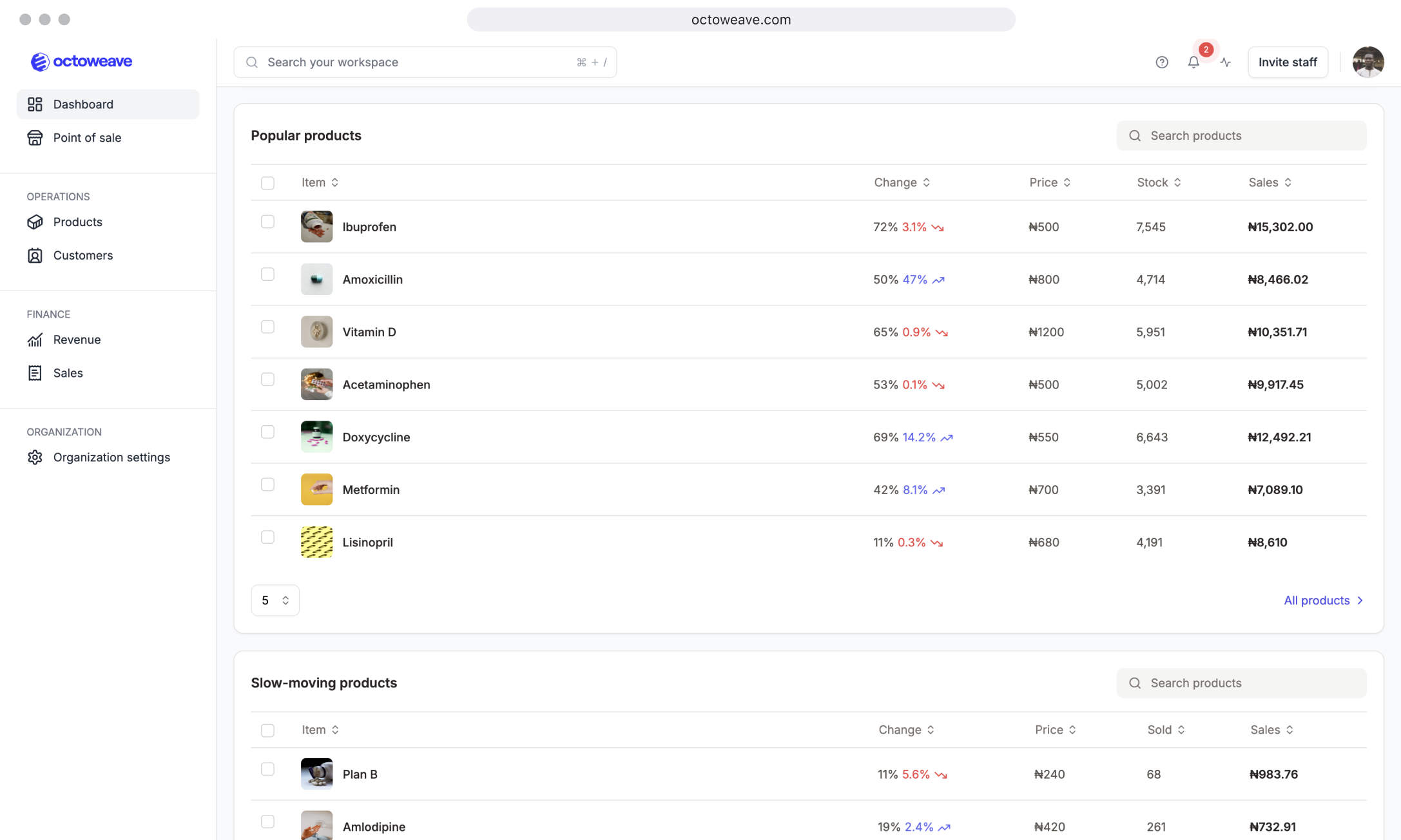The height and width of the screenshot is (840, 1401).
Task: Open the activity pulse icon
Action: click(1225, 62)
